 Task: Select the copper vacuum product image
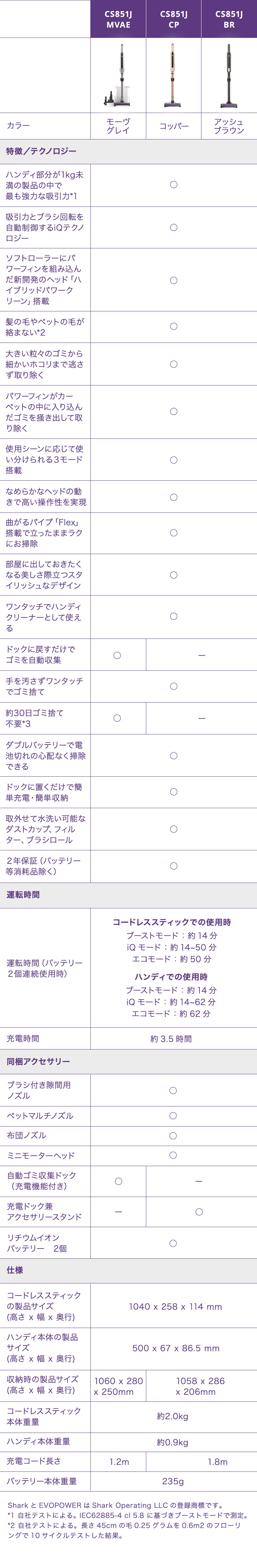click(174, 75)
